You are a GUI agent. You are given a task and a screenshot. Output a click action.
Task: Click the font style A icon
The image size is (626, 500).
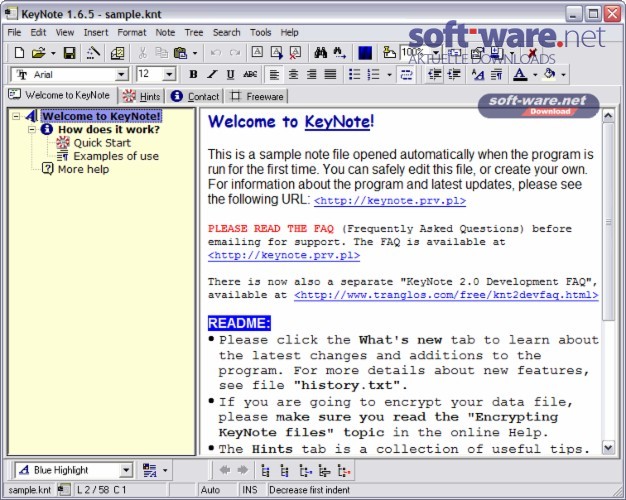pos(478,75)
